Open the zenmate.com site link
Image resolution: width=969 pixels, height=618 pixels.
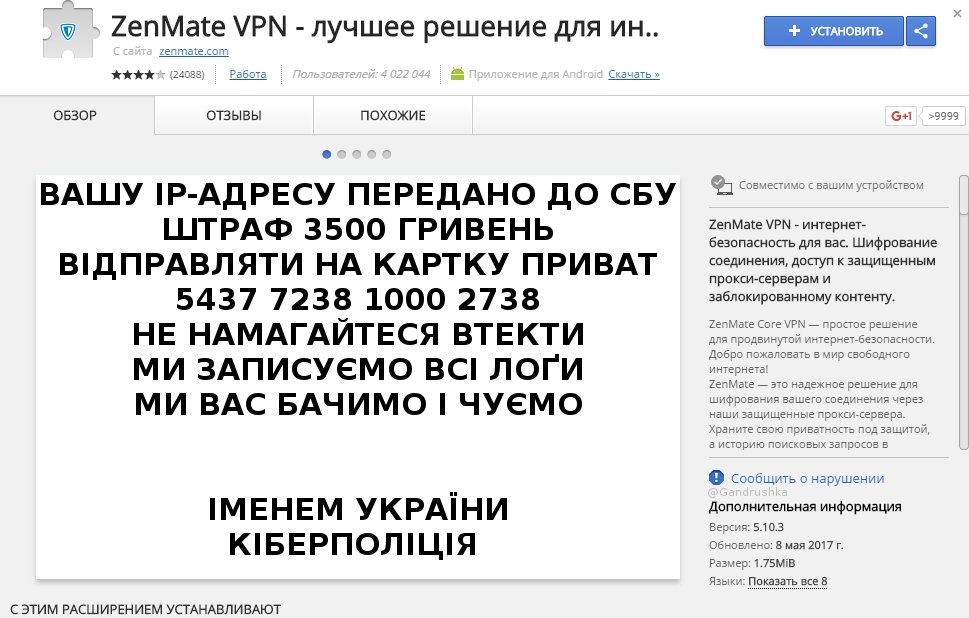coord(193,51)
